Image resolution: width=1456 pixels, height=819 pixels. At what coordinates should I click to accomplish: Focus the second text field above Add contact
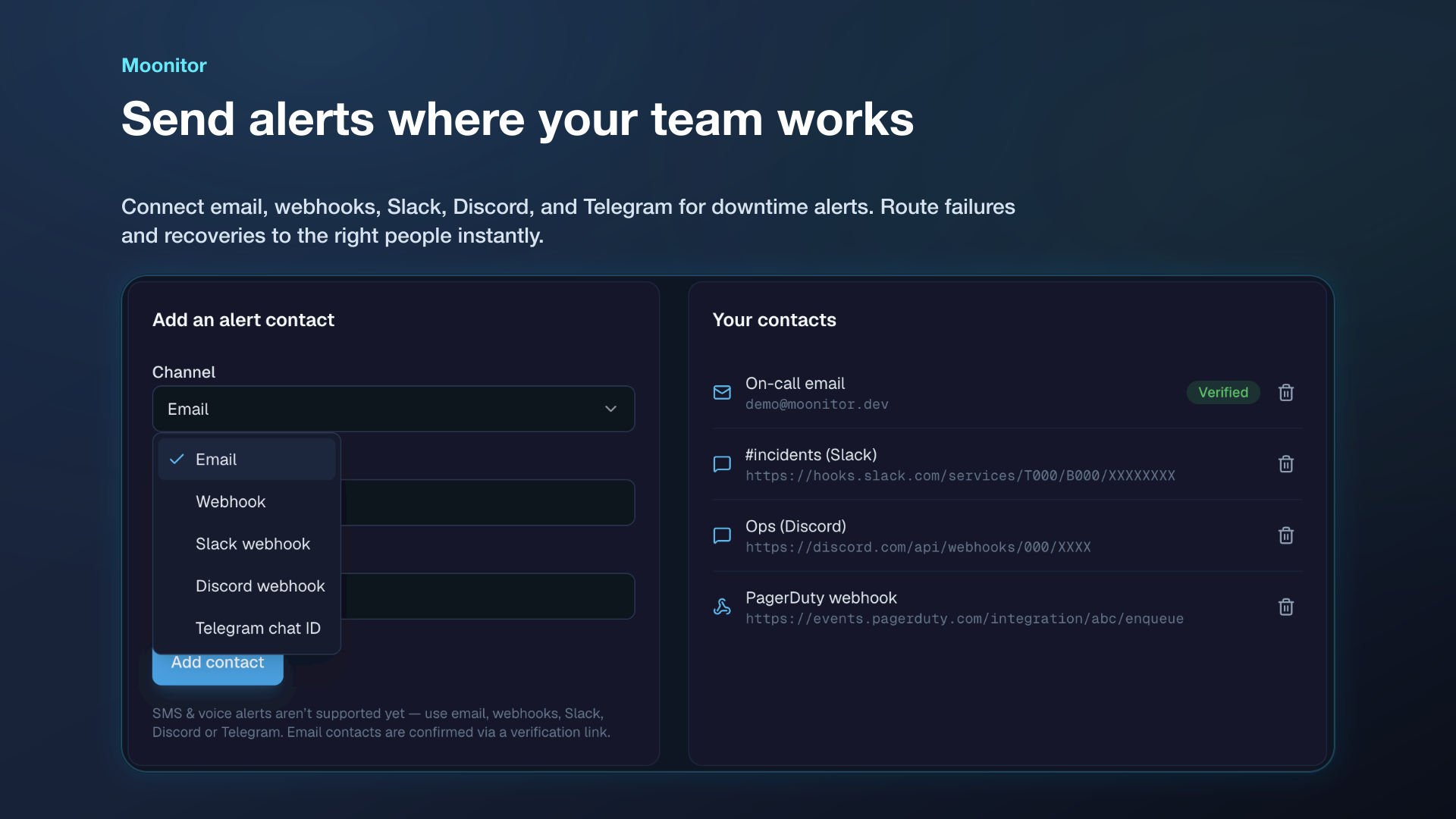[488, 597]
